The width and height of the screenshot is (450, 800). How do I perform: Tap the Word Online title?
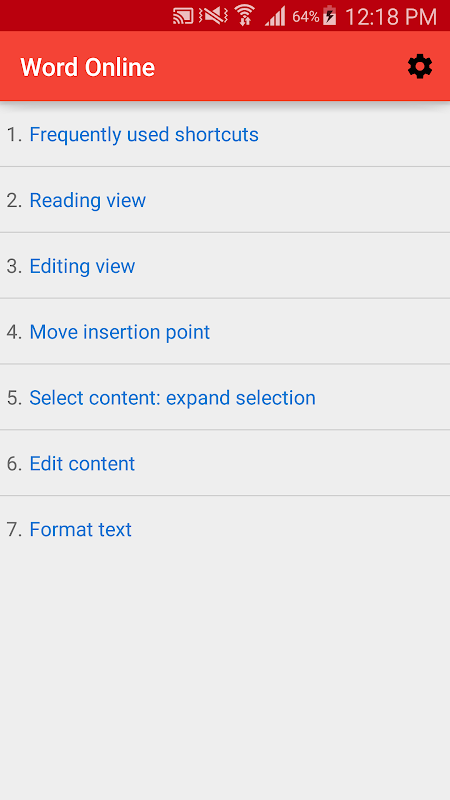[87, 67]
